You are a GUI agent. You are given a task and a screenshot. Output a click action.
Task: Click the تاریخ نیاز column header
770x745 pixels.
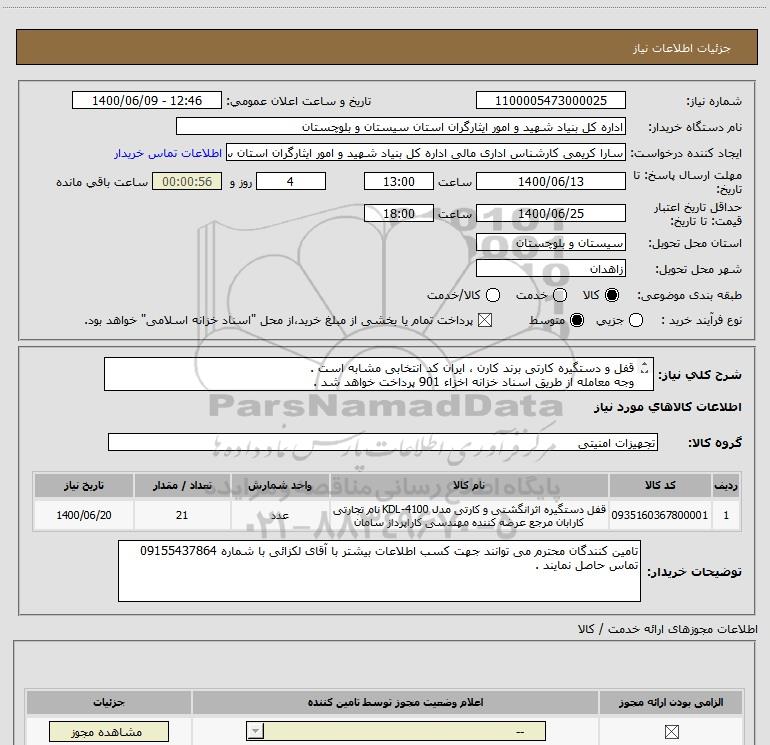[x=83, y=485]
